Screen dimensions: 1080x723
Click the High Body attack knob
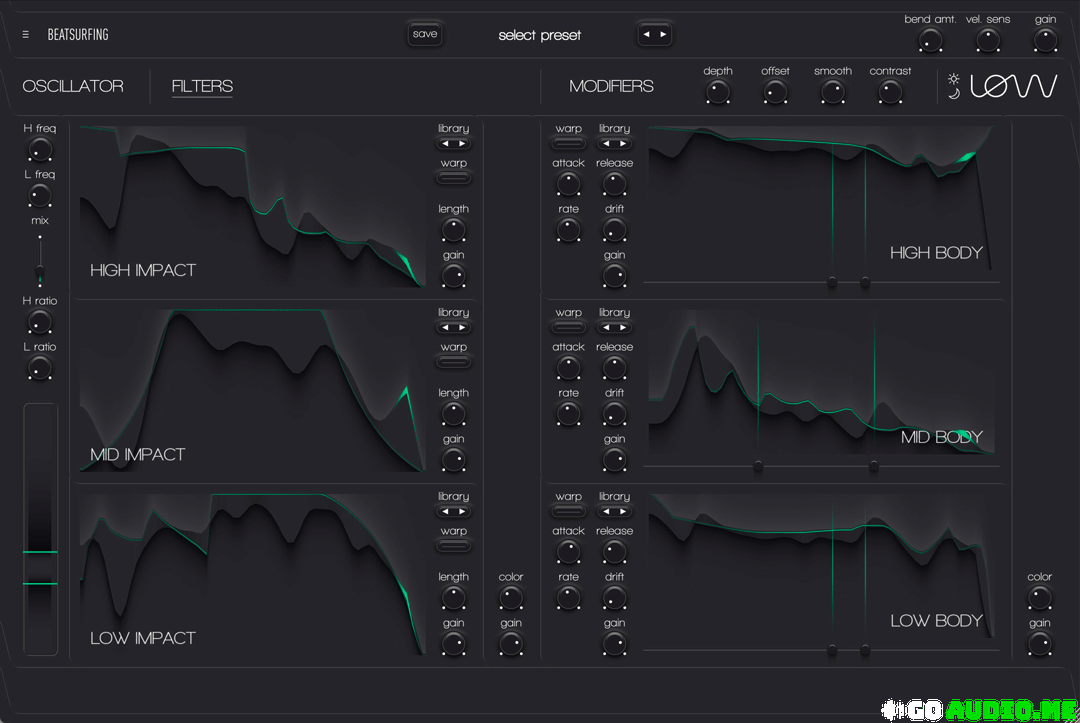(x=568, y=184)
